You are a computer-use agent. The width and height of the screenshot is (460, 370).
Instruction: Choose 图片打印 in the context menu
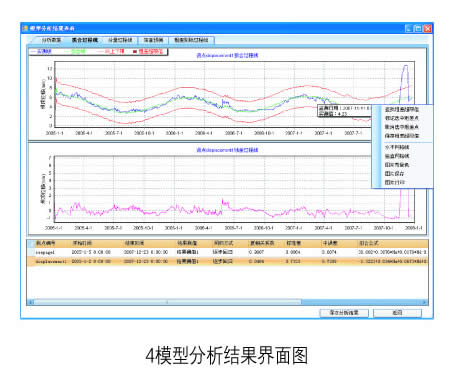click(395, 182)
